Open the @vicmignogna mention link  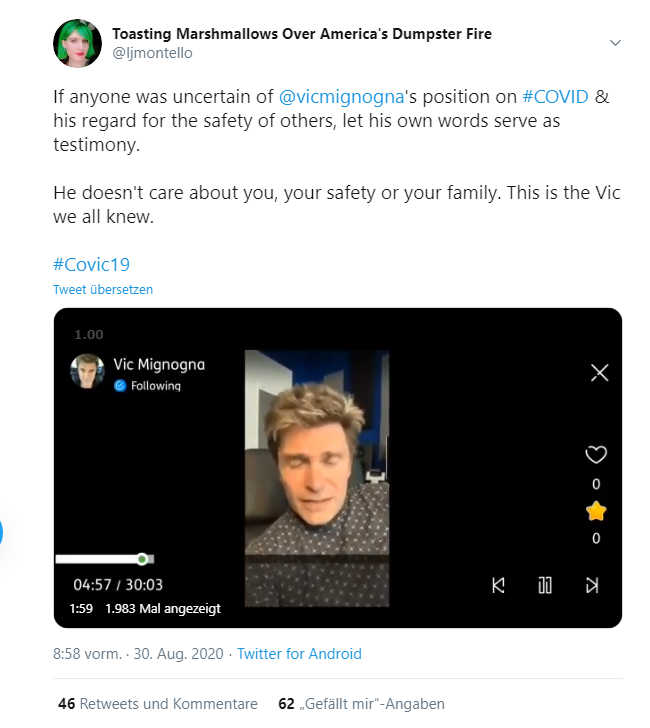341,97
